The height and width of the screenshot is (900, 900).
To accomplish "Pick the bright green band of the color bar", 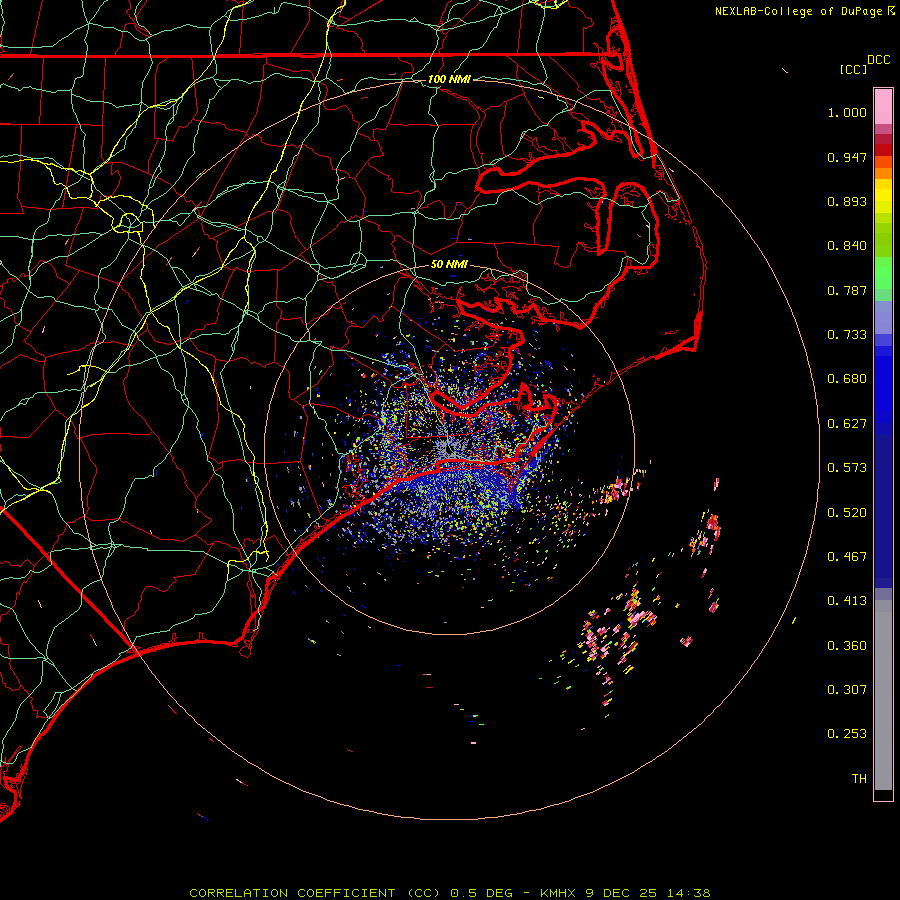I will (883, 273).
